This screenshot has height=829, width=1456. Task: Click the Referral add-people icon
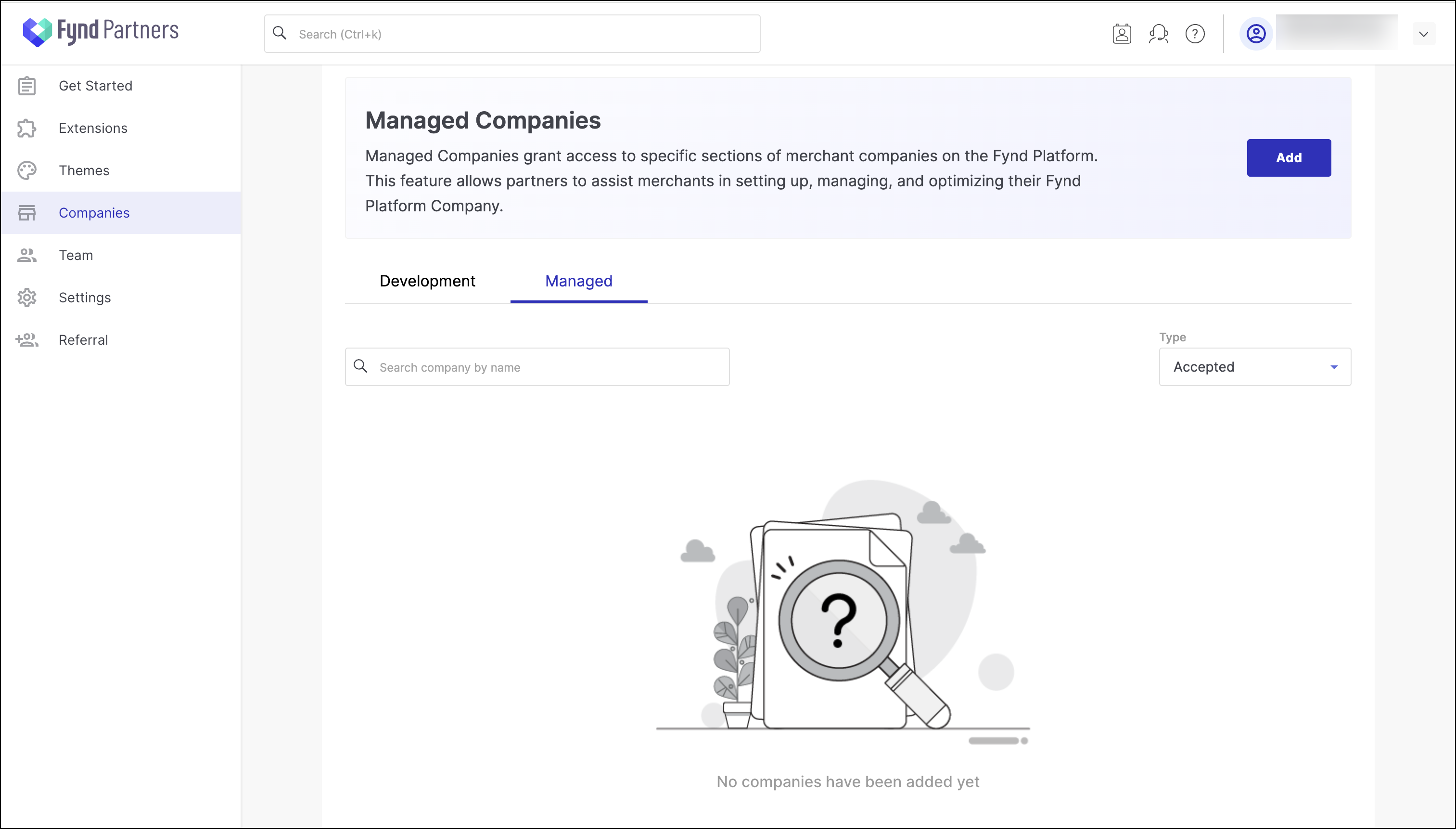click(x=27, y=340)
